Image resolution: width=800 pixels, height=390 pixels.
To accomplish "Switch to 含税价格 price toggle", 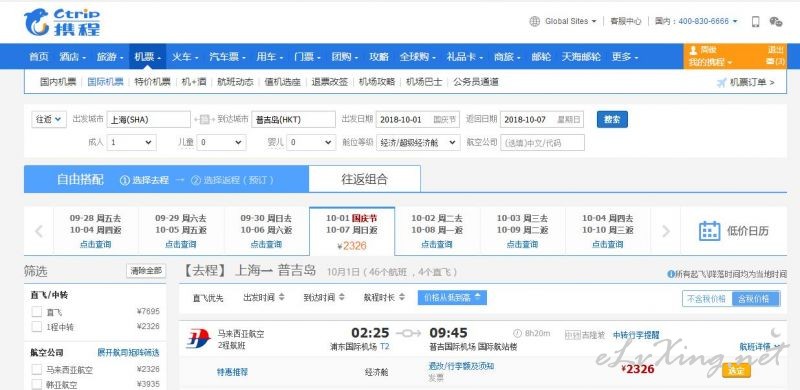I will 756,299.
